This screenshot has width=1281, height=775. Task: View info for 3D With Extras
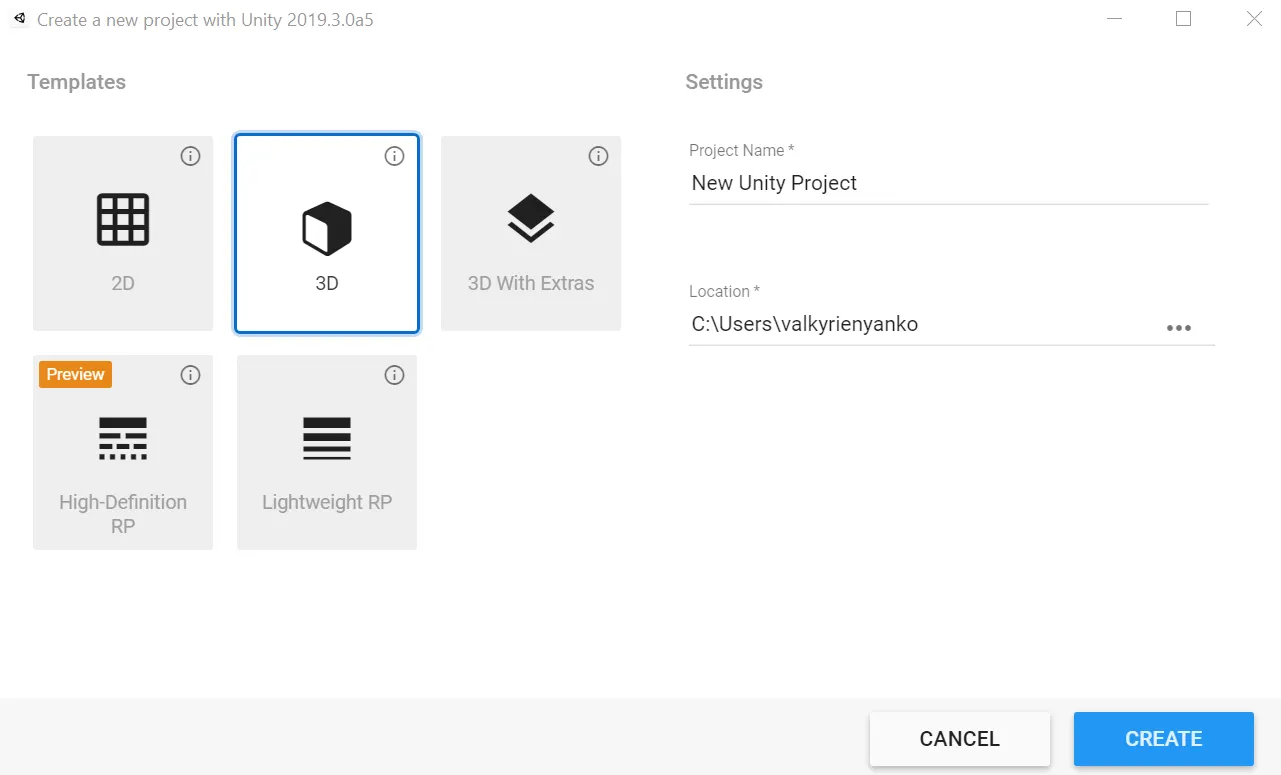[x=598, y=156]
